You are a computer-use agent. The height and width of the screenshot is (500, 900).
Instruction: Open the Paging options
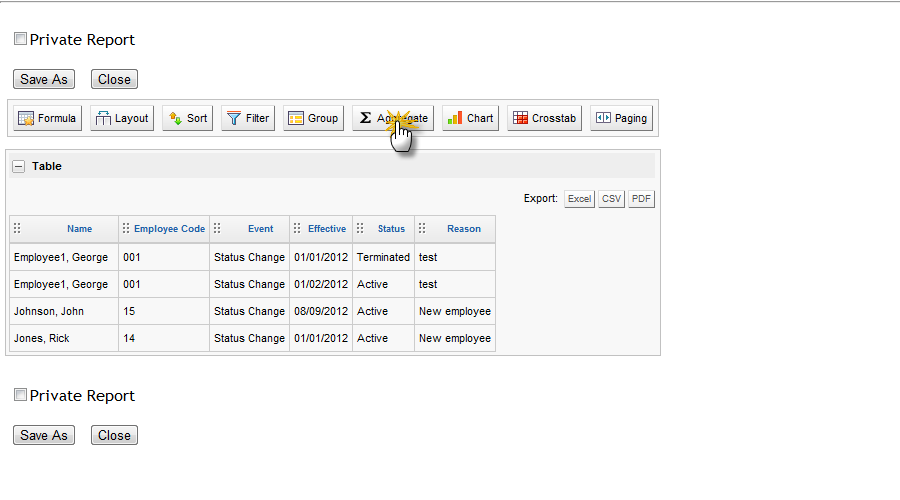pyautogui.click(x=621, y=118)
